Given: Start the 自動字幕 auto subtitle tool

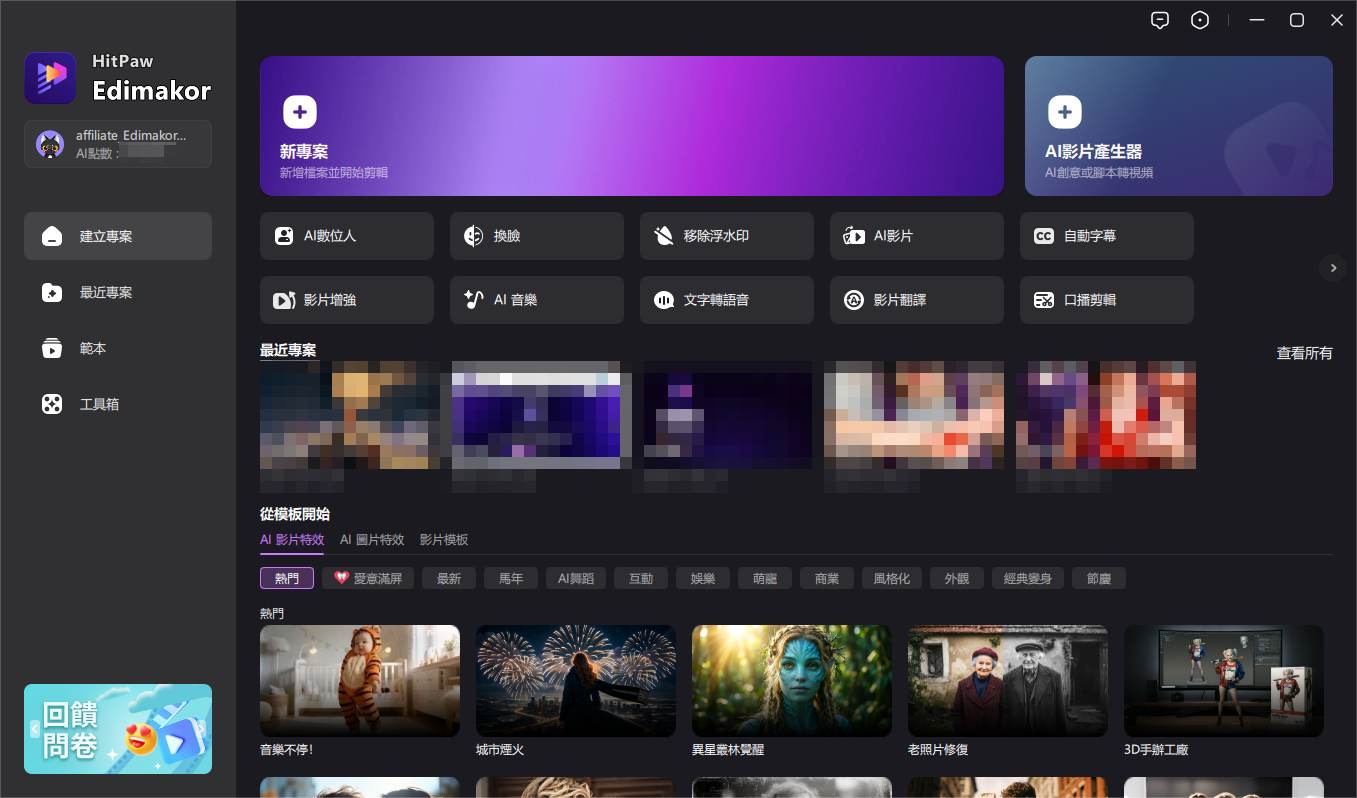Looking at the screenshot, I should click(x=1106, y=236).
